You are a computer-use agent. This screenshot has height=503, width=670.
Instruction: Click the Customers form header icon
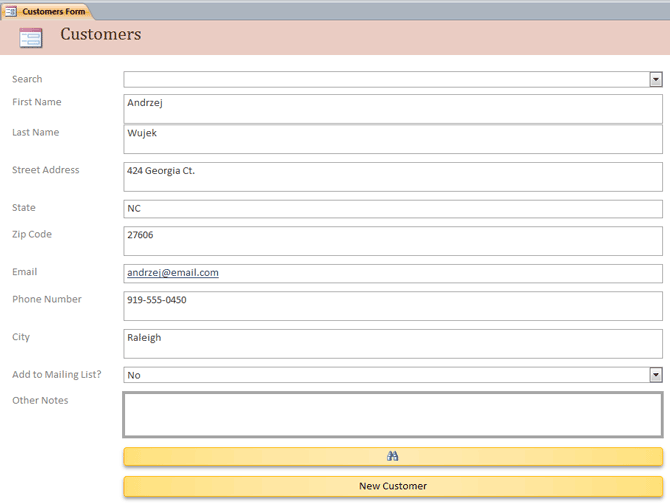click(x=31, y=38)
